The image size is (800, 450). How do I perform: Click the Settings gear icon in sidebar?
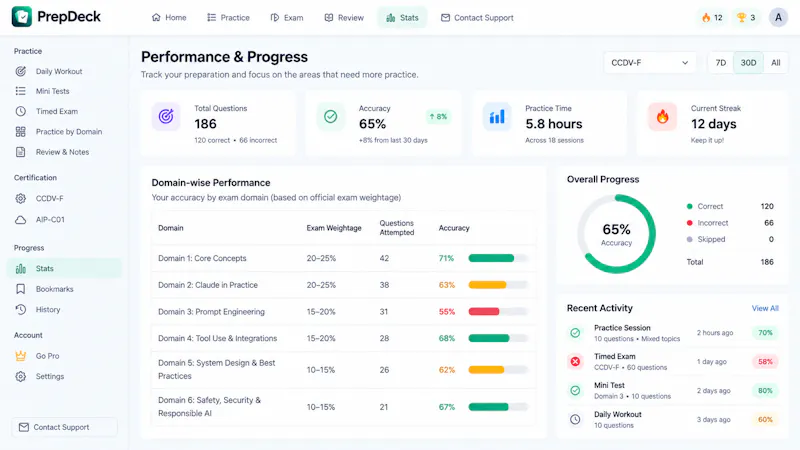(x=20, y=377)
